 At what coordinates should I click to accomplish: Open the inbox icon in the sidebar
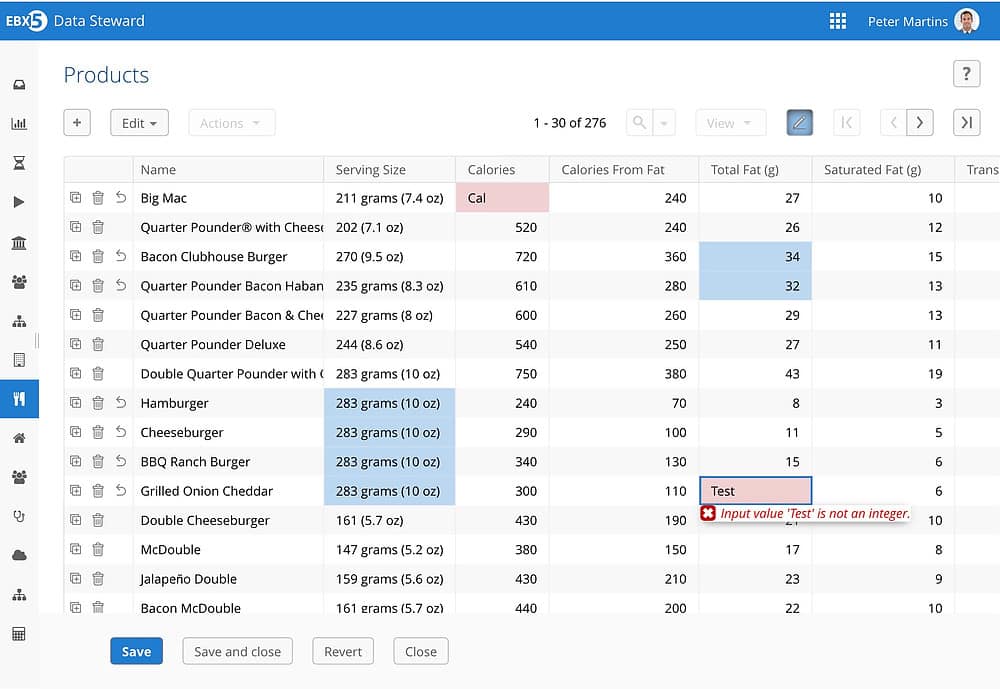19,85
